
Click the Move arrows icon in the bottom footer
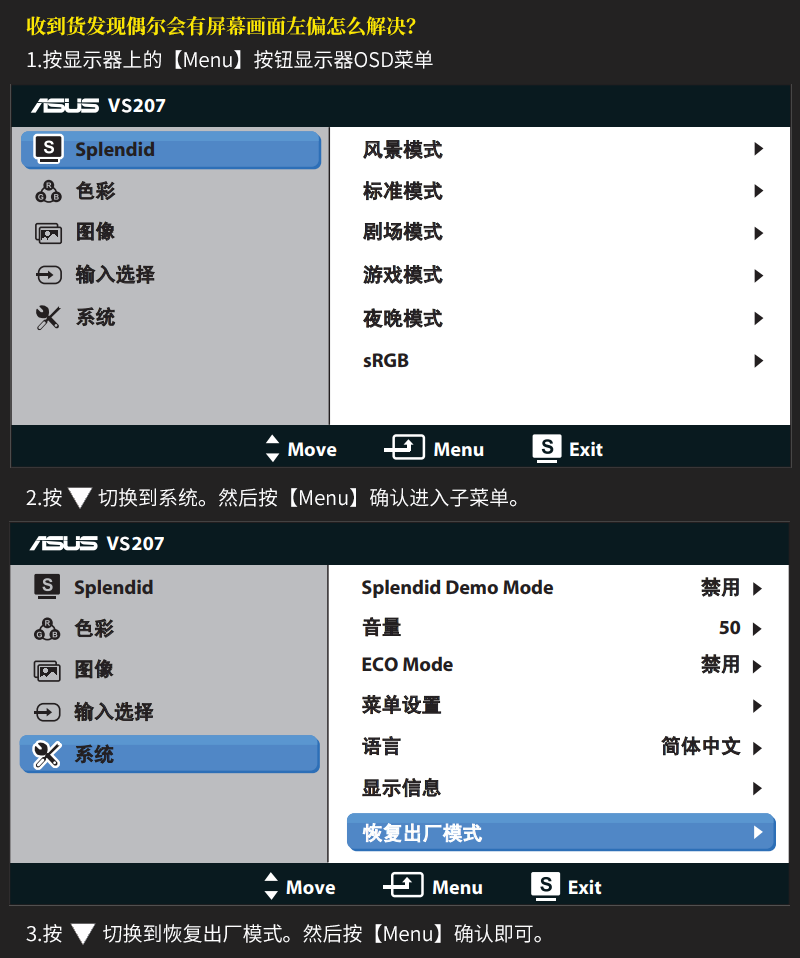point(271,886)
